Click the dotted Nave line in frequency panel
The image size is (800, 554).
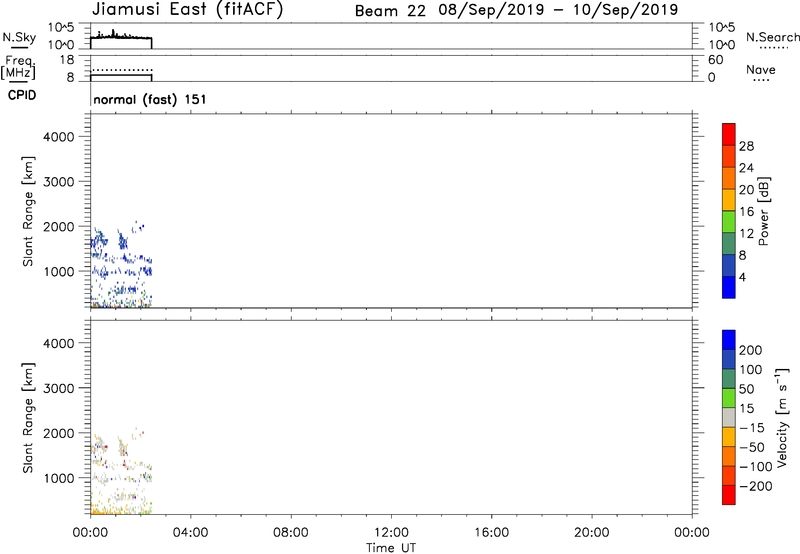[x=121, y=70]
